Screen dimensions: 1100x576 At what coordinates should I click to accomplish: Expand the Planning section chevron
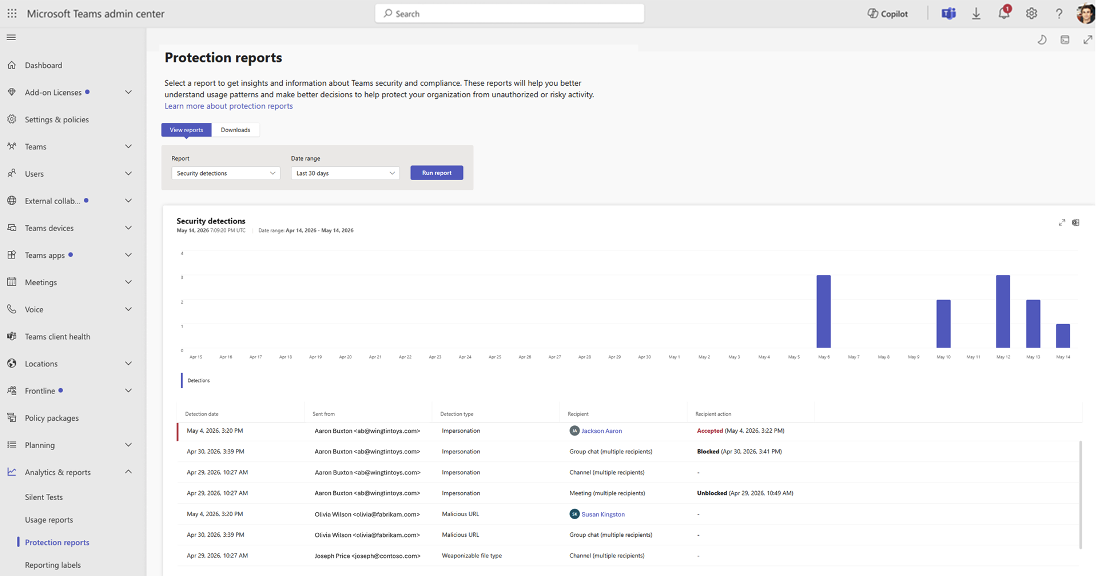pos(128,445)
